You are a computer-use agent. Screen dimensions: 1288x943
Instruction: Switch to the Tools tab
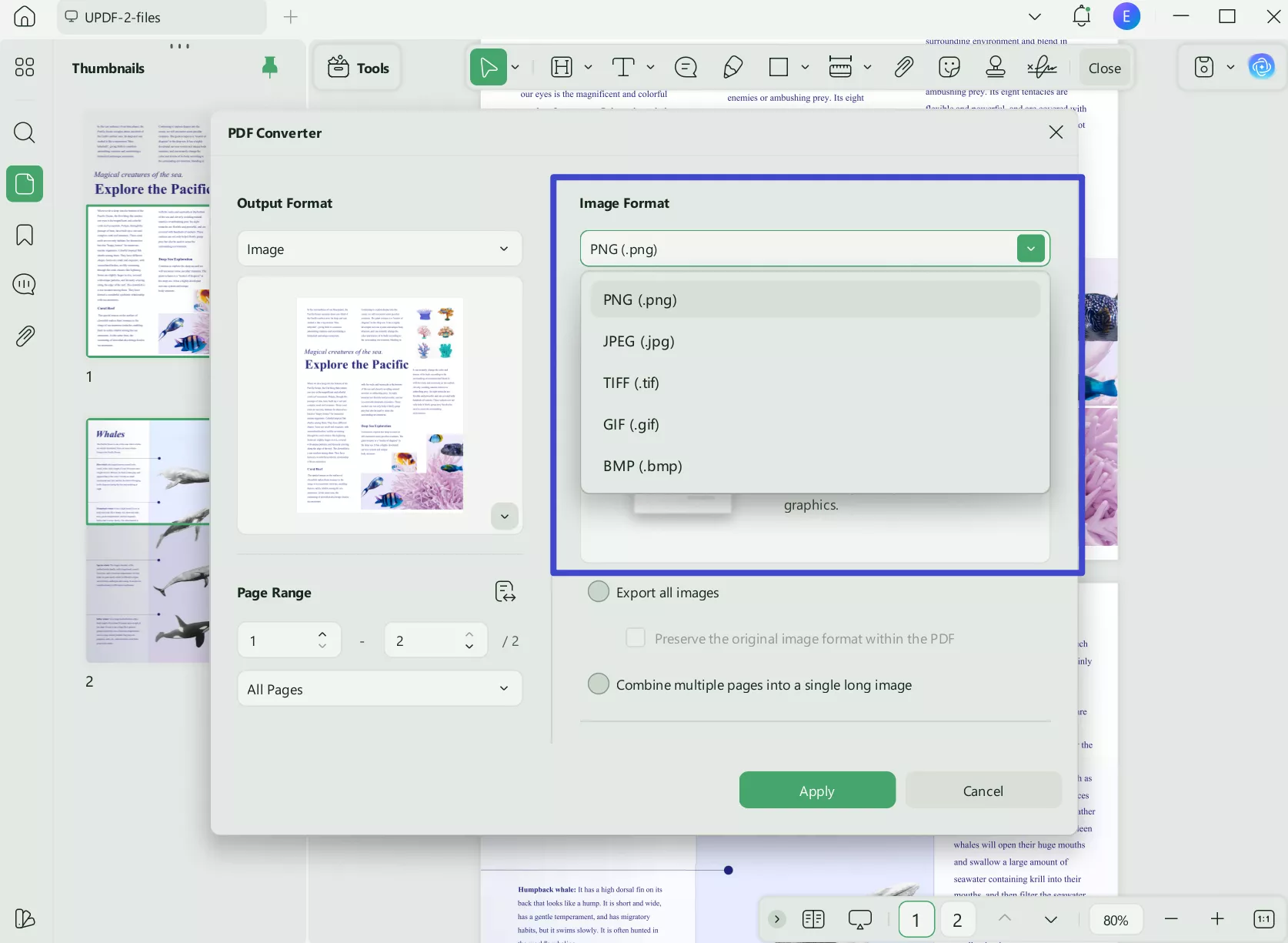point(356,67)
